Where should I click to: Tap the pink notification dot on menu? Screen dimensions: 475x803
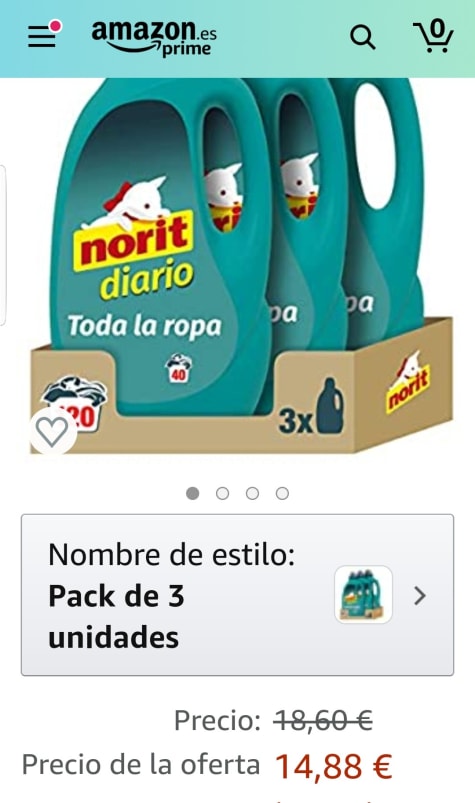click(55, 26)
